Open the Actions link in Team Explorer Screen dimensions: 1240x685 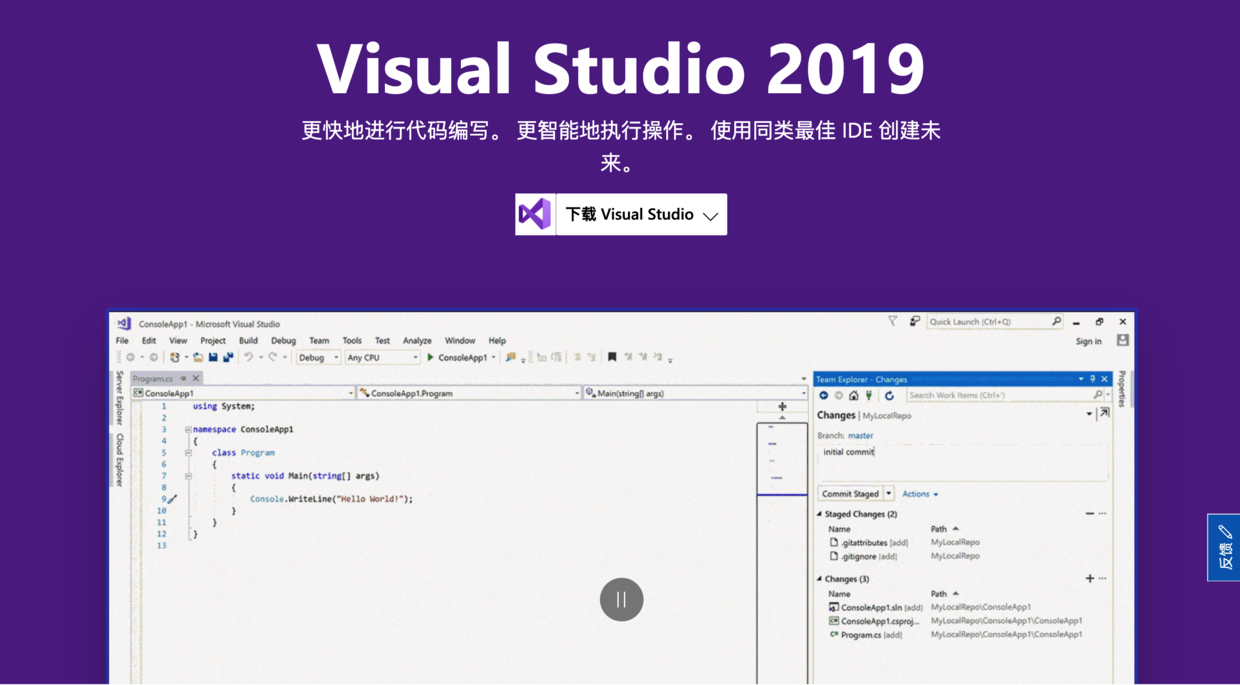tap(916, 493)
